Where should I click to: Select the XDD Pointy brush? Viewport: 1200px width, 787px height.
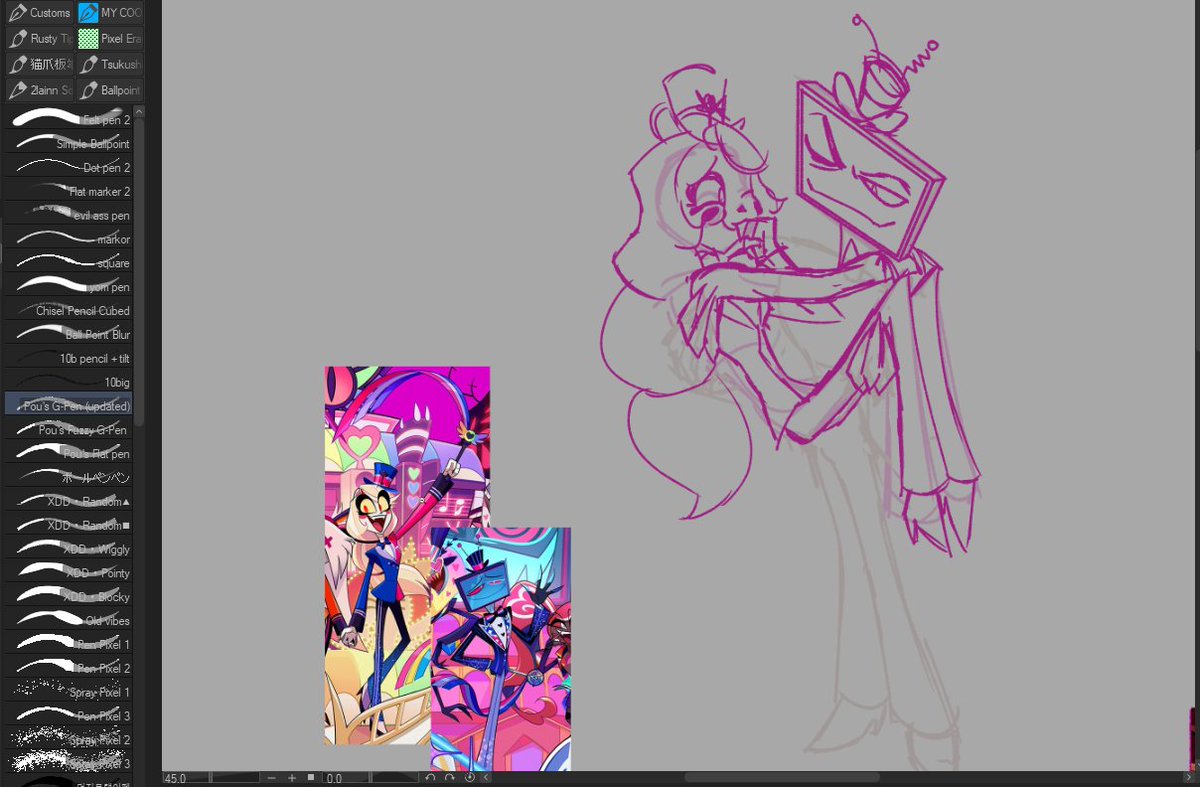68,573
